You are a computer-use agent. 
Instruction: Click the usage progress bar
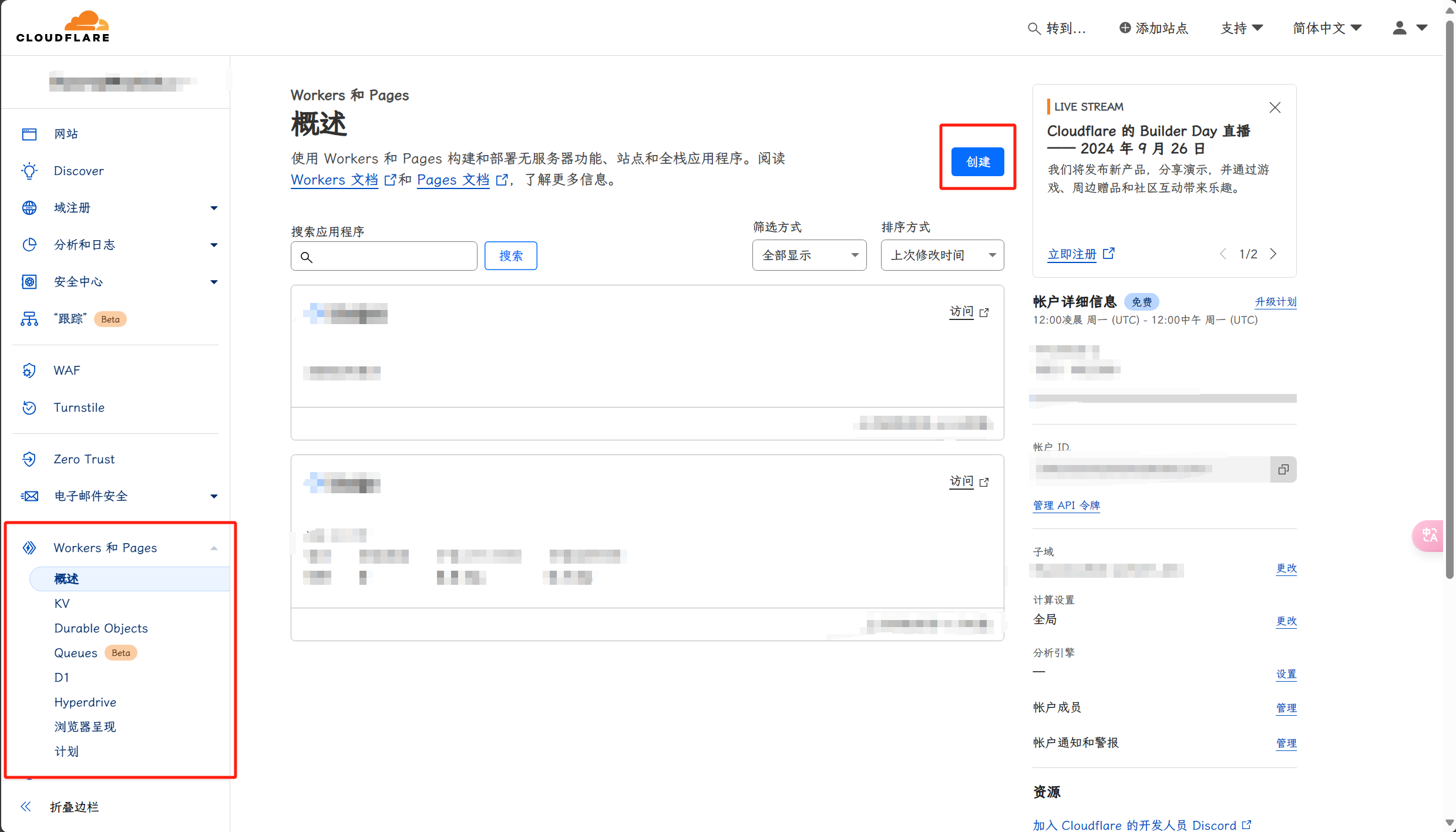(1164, 399)
